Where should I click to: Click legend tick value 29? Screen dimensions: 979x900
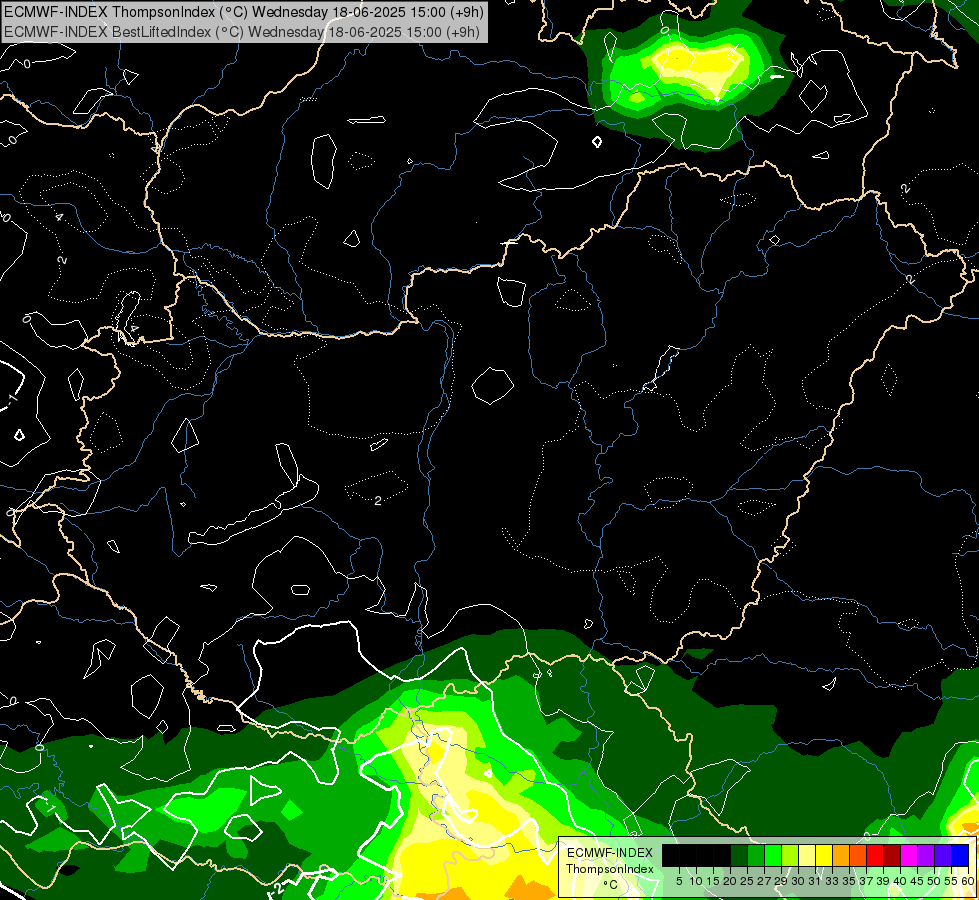click(782, 881)
